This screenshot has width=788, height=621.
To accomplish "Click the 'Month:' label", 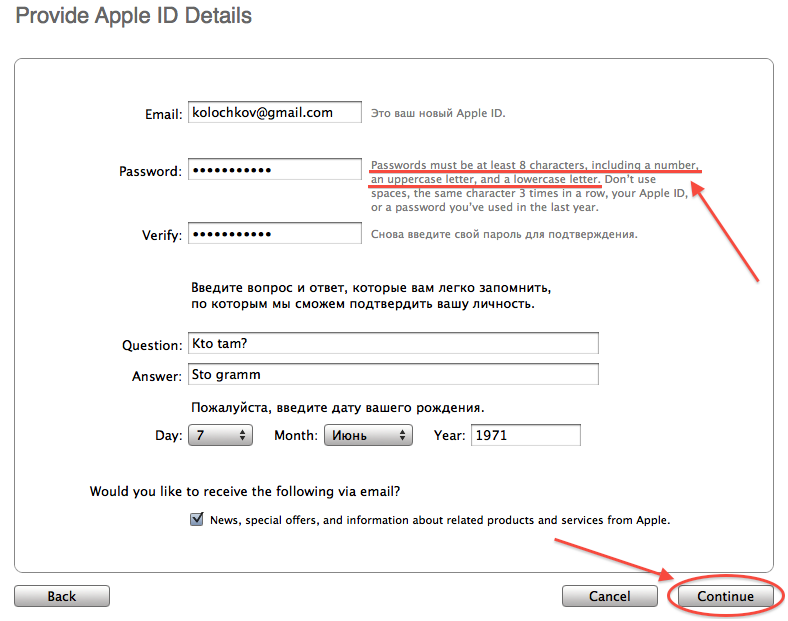I will [296, 435].
